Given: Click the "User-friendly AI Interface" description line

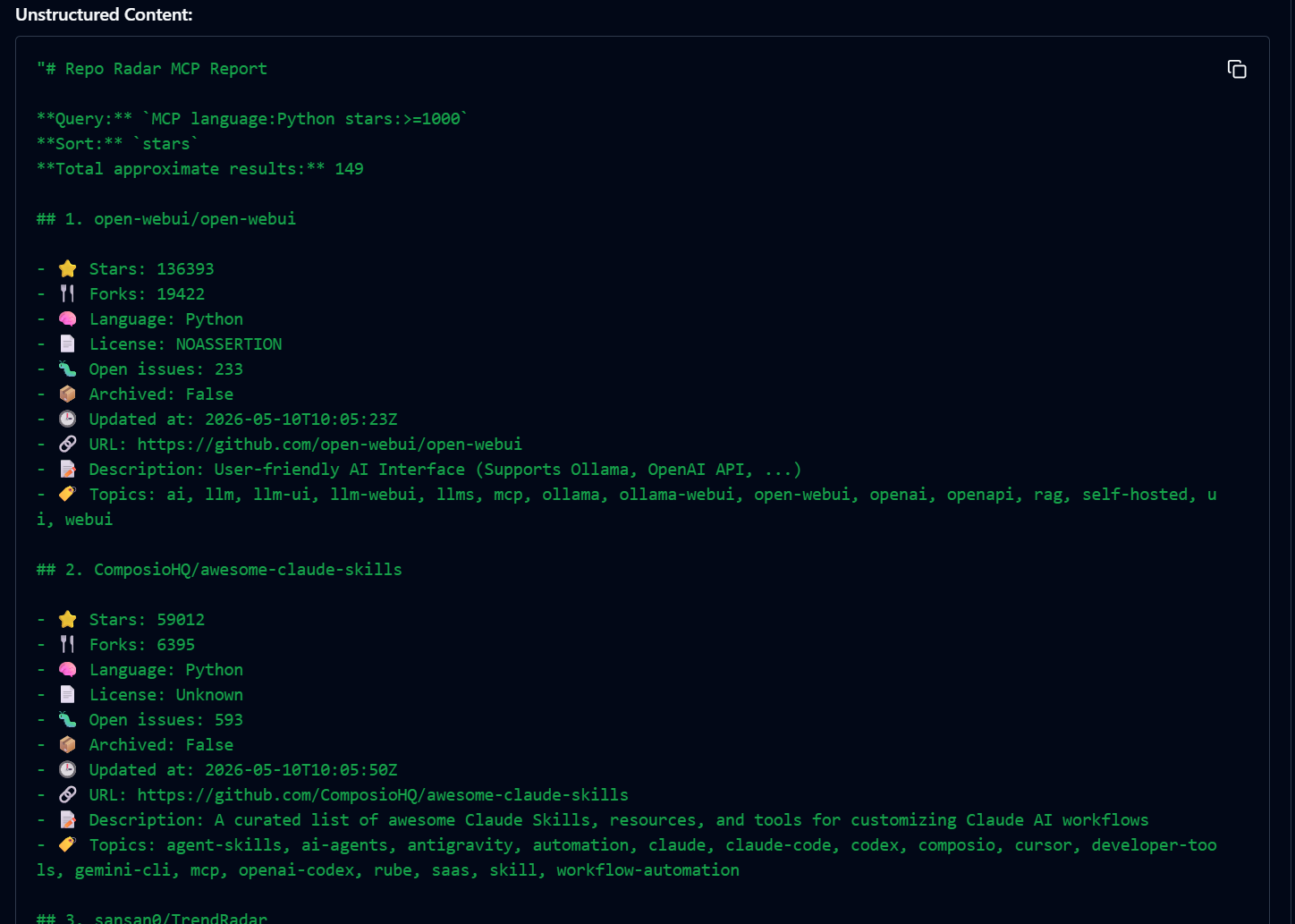Looking at the screenshot, I should point(419,470).
